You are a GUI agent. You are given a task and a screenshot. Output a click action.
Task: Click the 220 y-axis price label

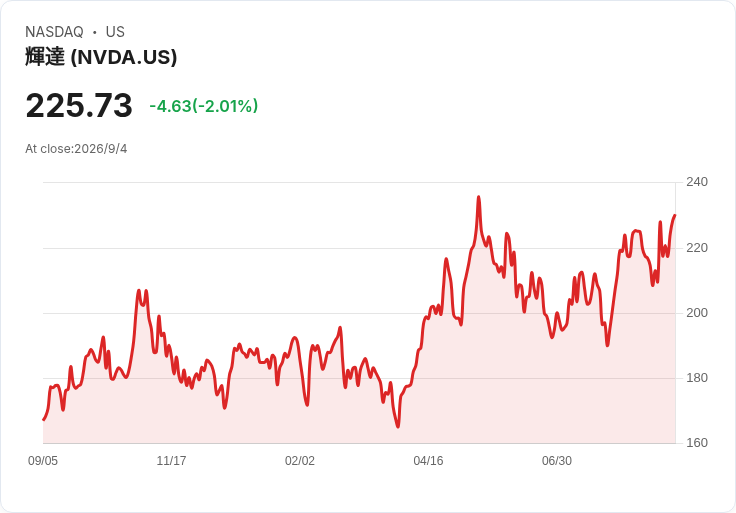tap(697, 248)
